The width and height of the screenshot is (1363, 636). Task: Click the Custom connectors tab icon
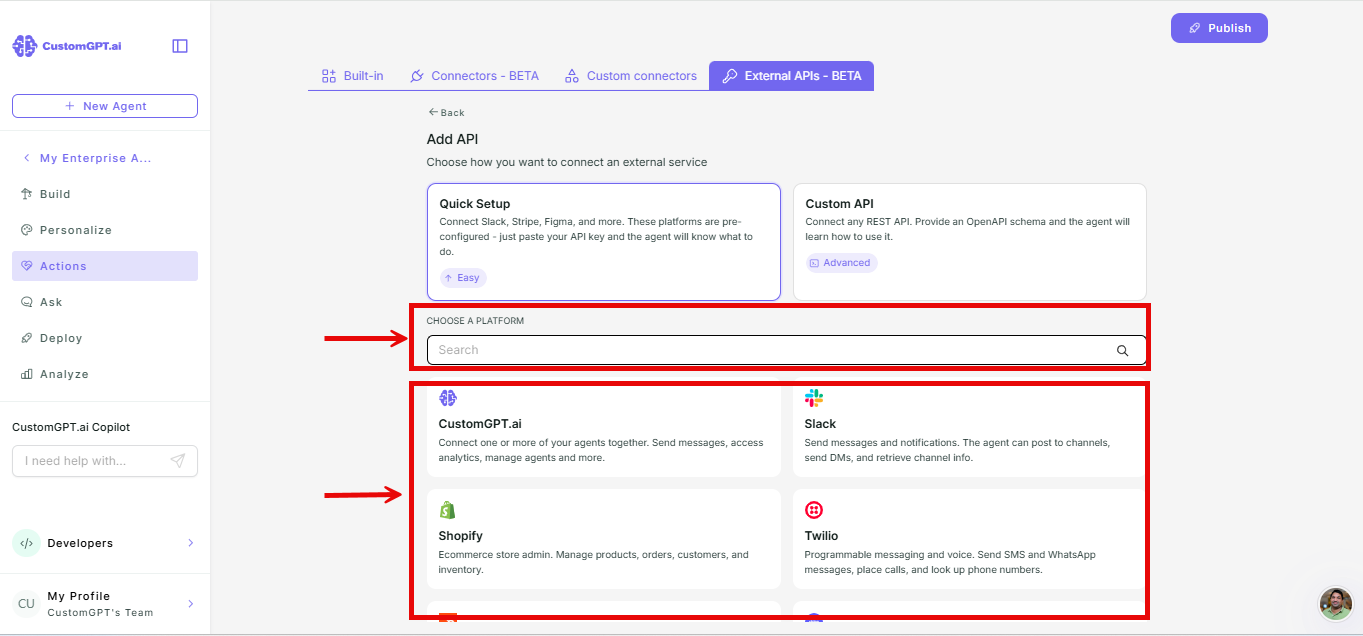pos(572,76)
